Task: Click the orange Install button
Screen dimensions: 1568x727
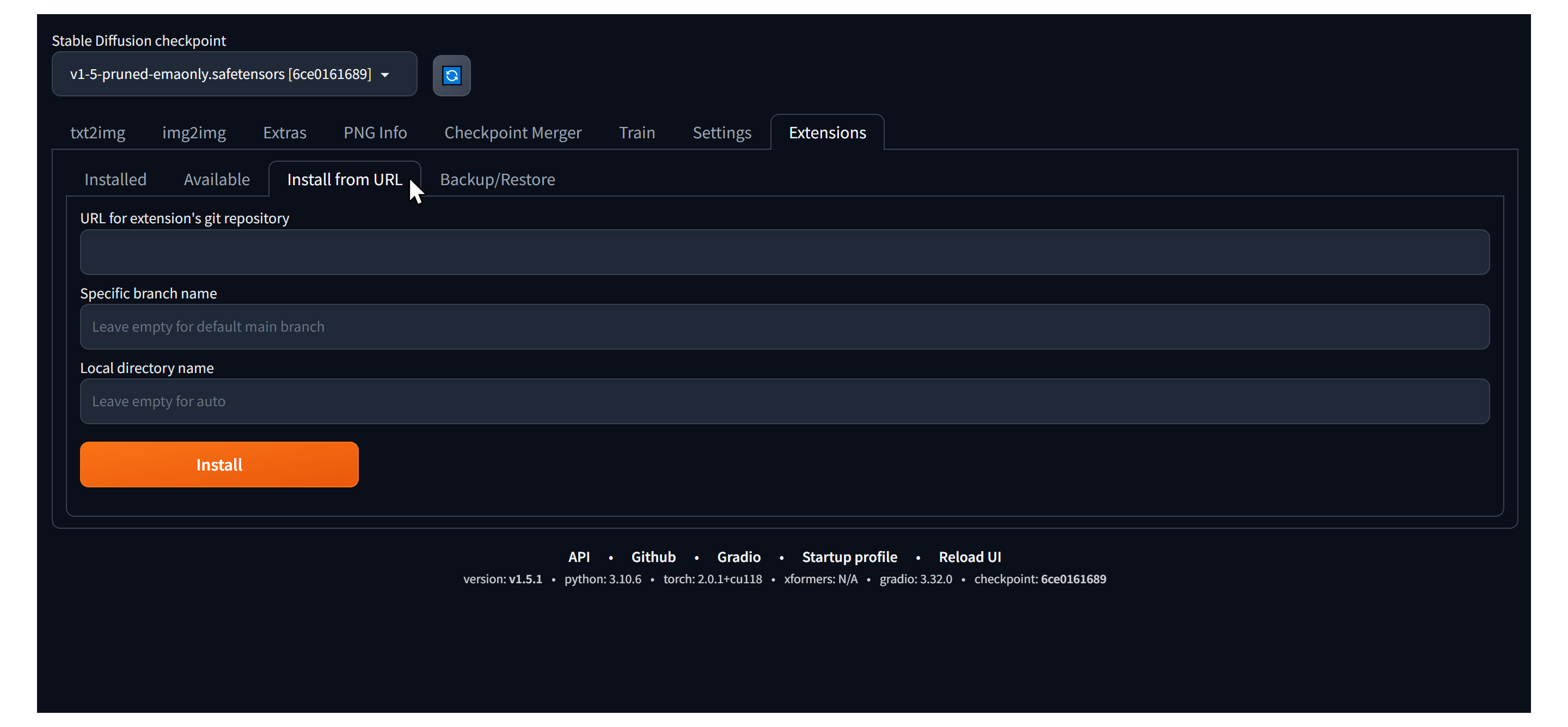Action: pos(219,465)
